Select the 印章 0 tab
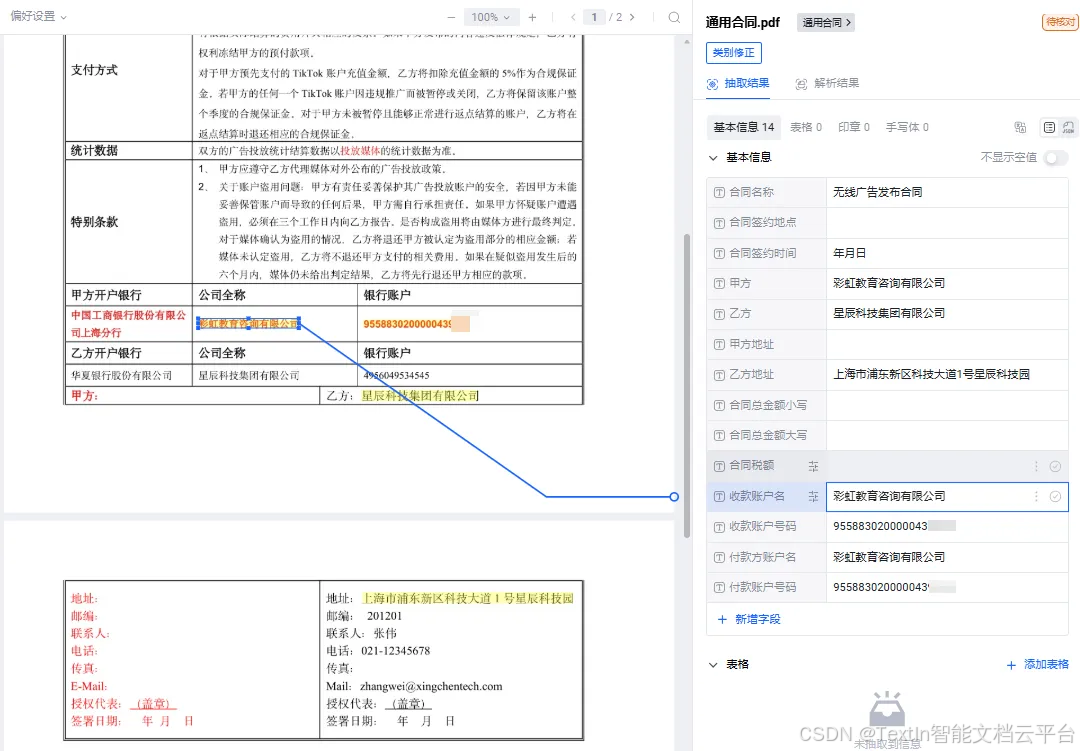 854,127
